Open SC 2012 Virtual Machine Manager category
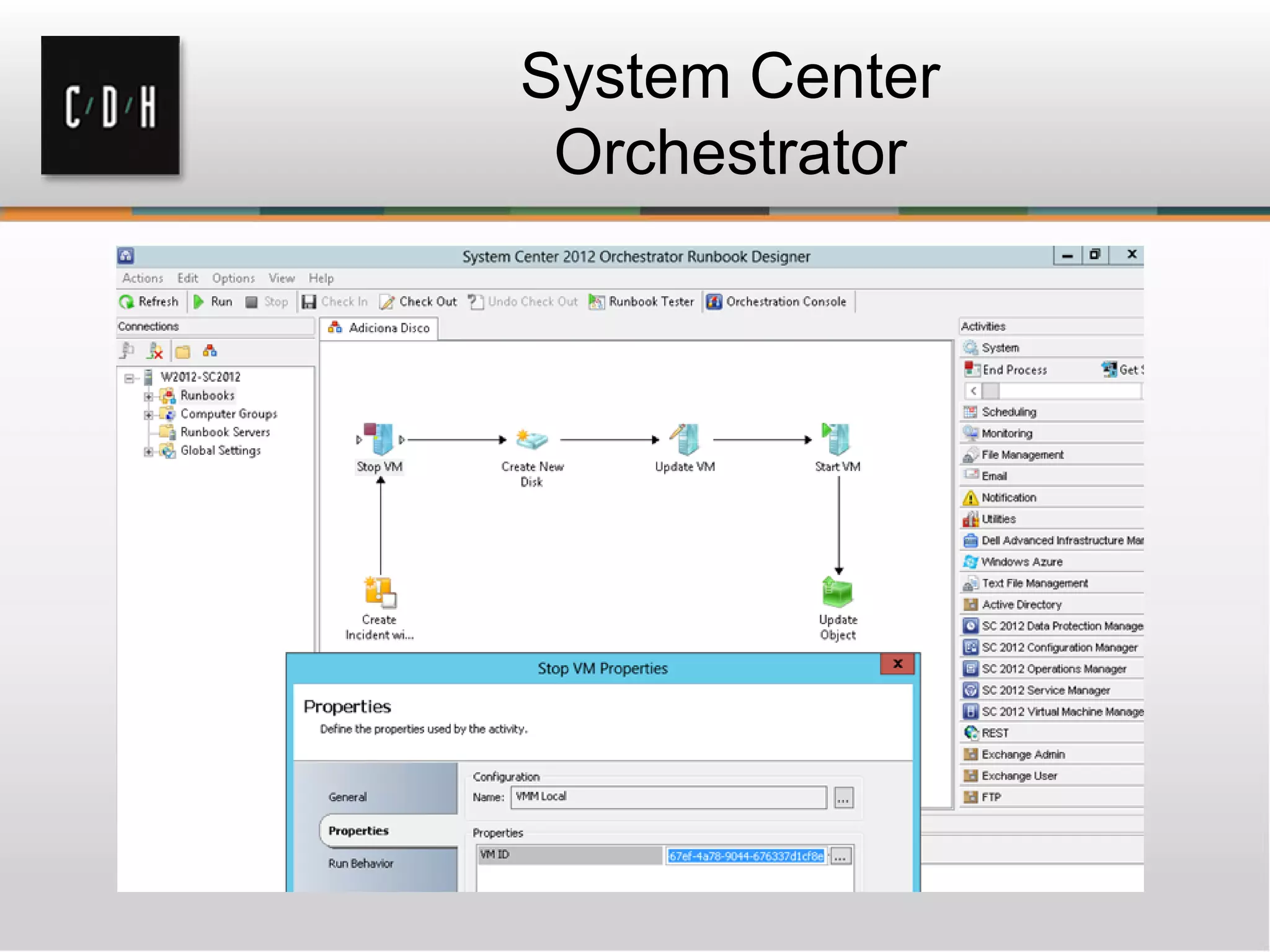Screen dimensions: 1270x952 1052,712
